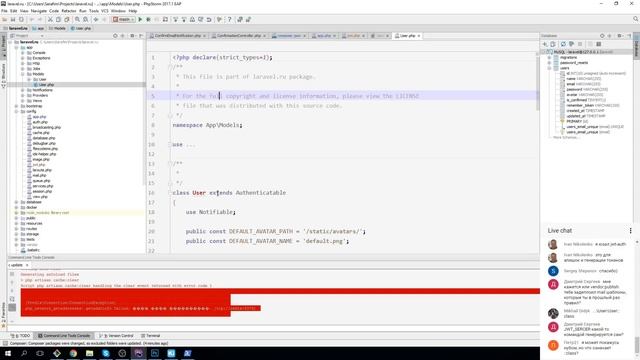The width and height of the screenshot is (640, 360).
Task: Select the Notifications folder in project tree
Action: pos(42,90)
